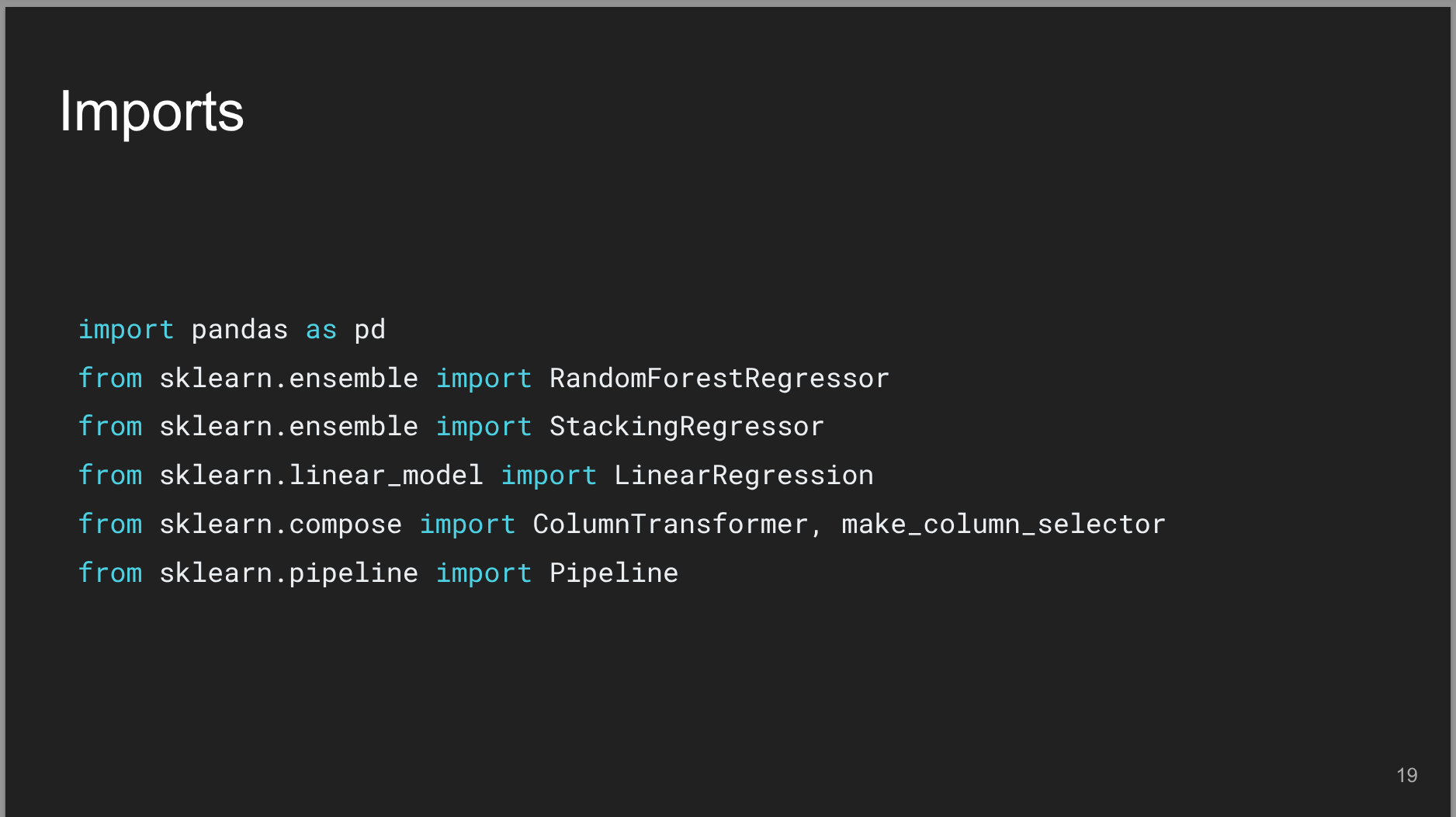Click the "as" keyword in the code
This screenshot has width=1456, height=817.
(321, 330)
